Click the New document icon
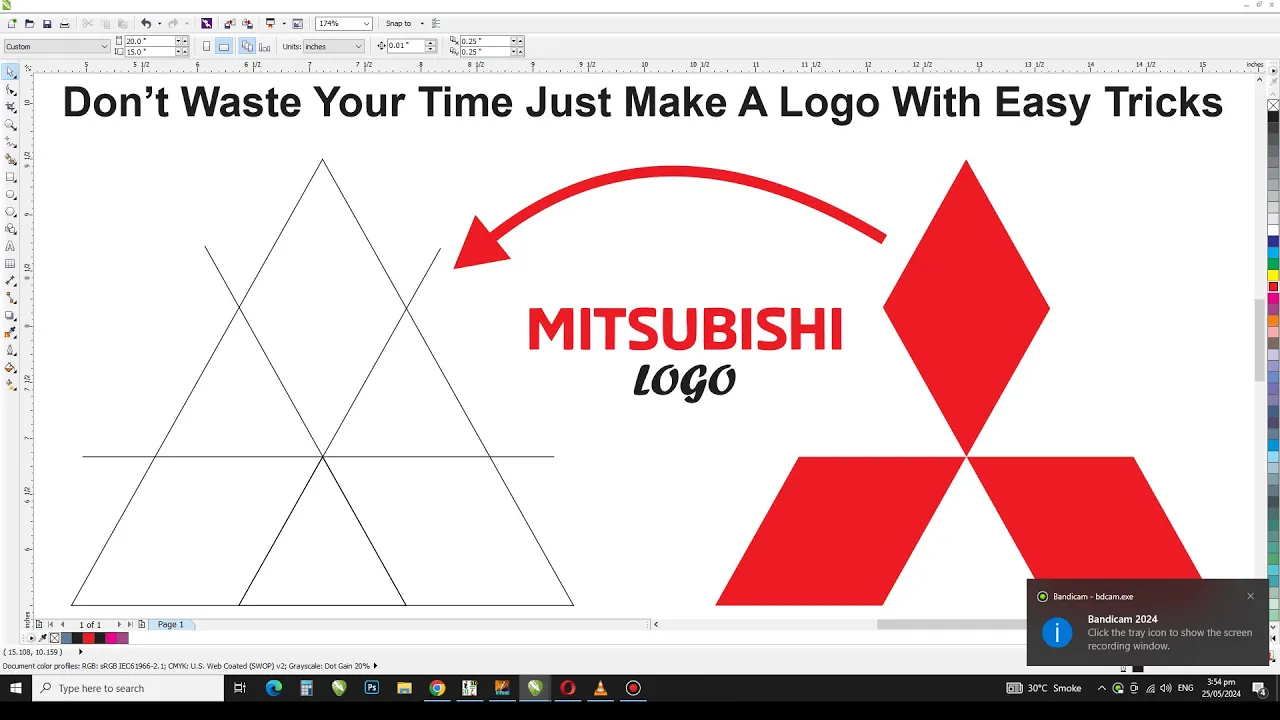 tap(12, 23)
